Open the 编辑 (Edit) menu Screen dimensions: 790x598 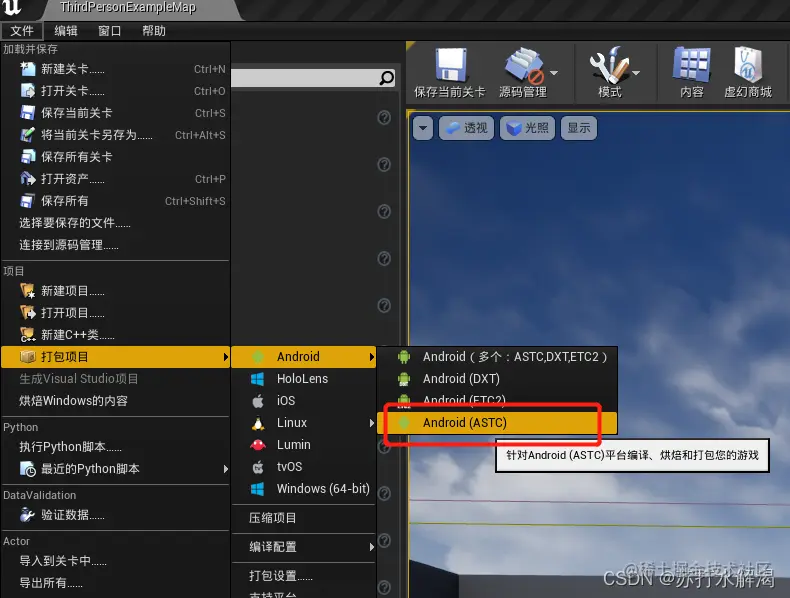click(65, 31)
